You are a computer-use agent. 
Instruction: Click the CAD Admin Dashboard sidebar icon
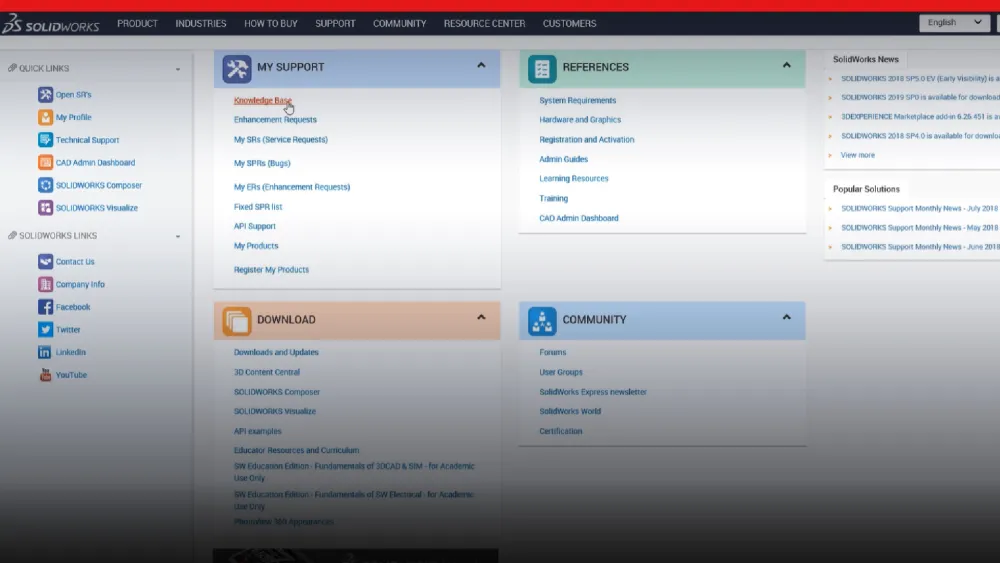click(x=45, y=163)
